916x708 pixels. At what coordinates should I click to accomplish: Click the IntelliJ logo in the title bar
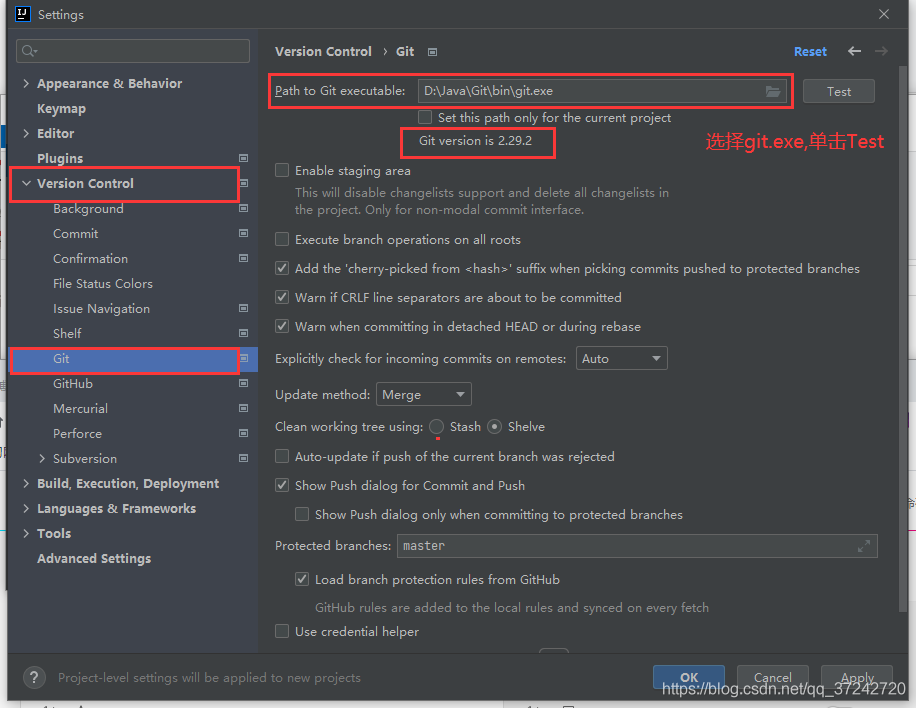point(23,14)
